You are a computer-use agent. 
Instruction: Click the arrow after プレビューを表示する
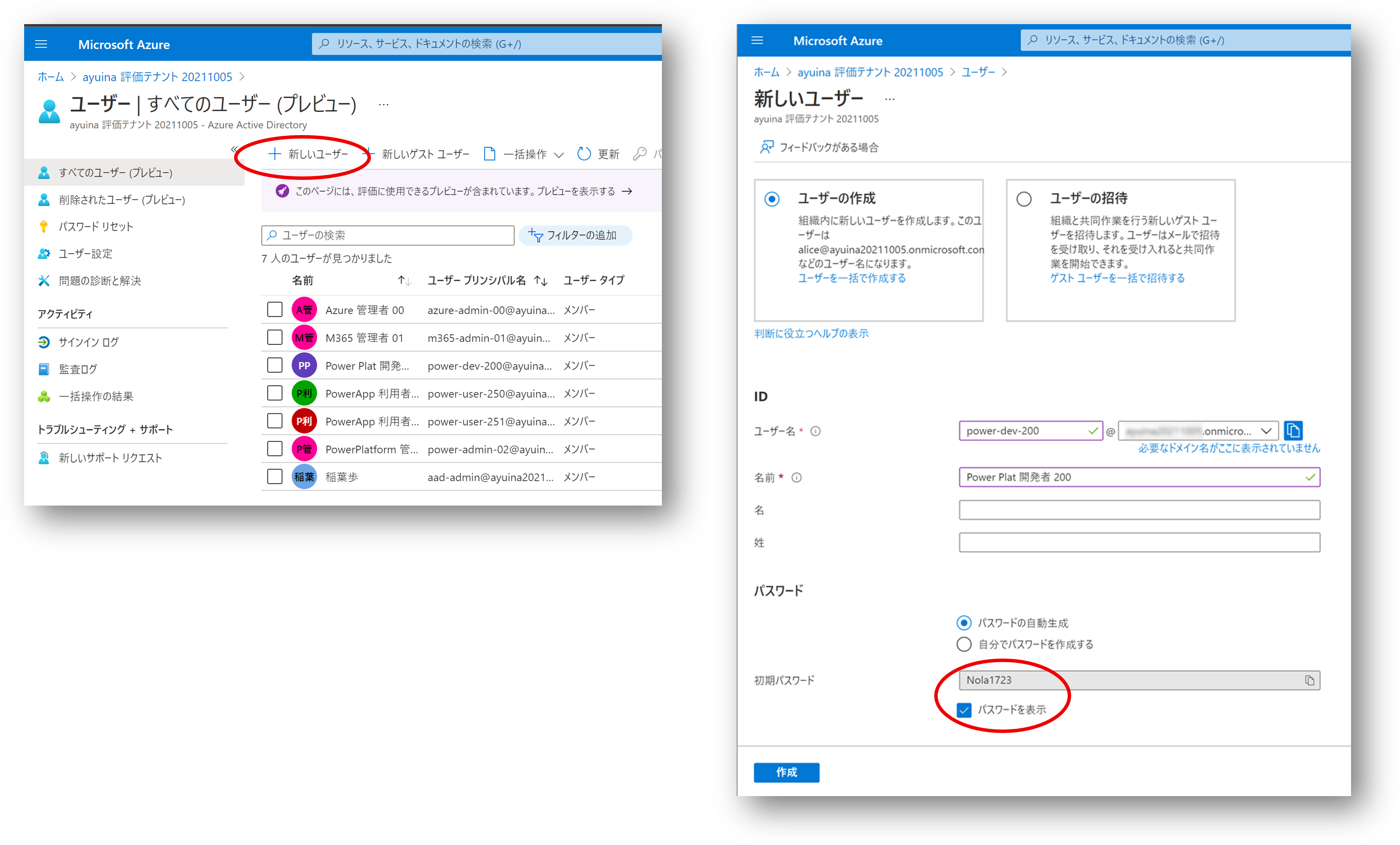click(x=627, y=191)
